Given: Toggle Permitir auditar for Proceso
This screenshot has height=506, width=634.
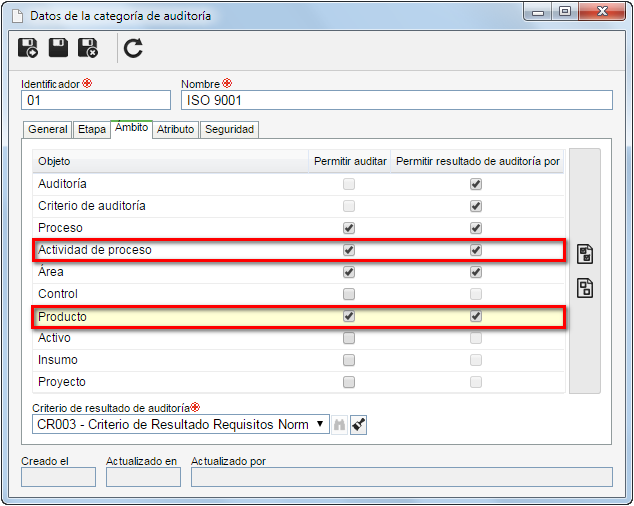Looking at the screenshot, I should point(349,228).
